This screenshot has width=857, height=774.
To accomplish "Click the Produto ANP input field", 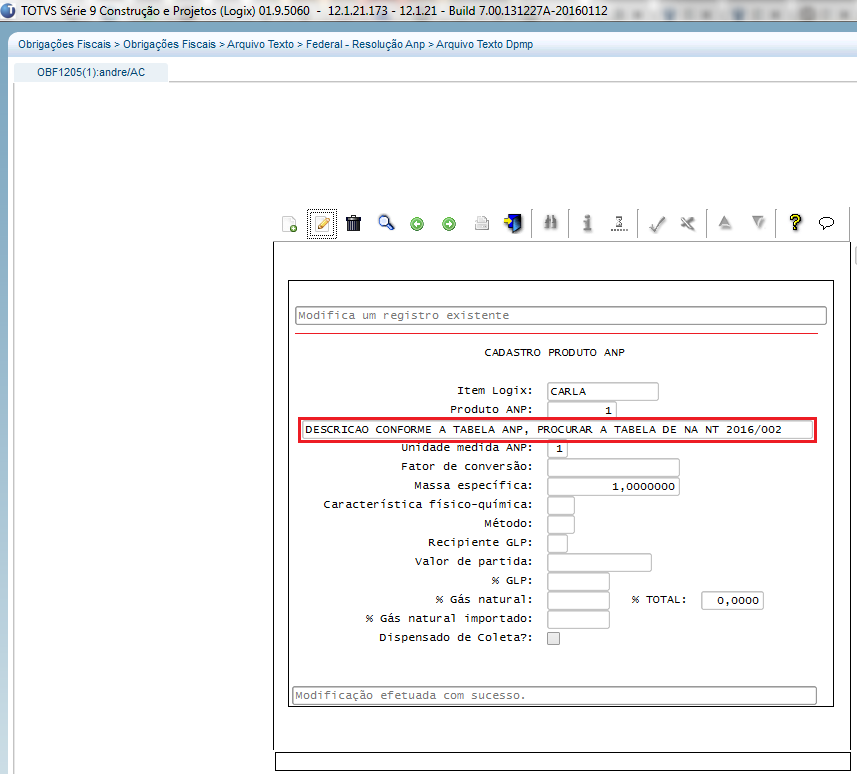I will (582, 410).
